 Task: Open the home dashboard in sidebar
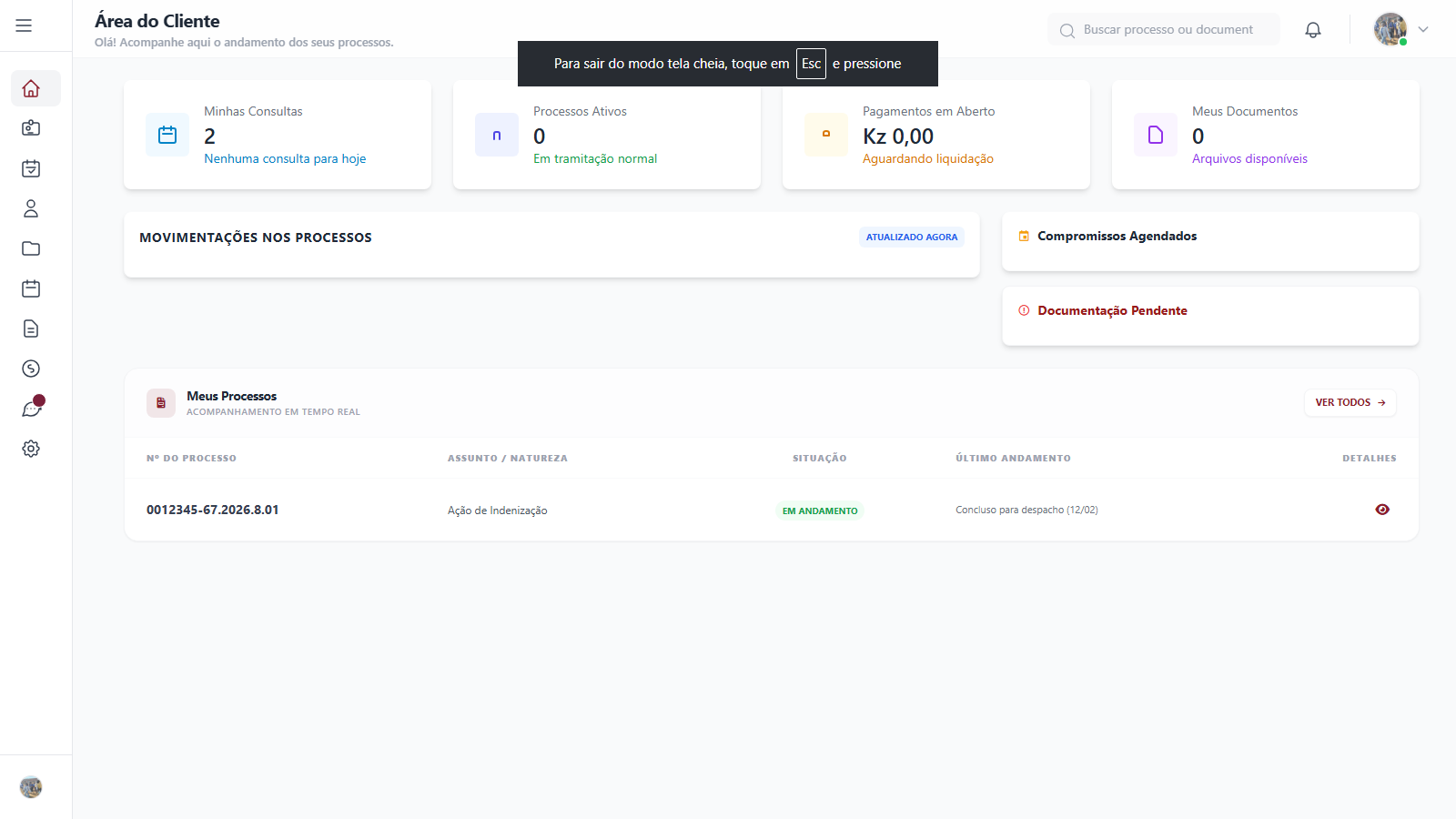(31, 88)
